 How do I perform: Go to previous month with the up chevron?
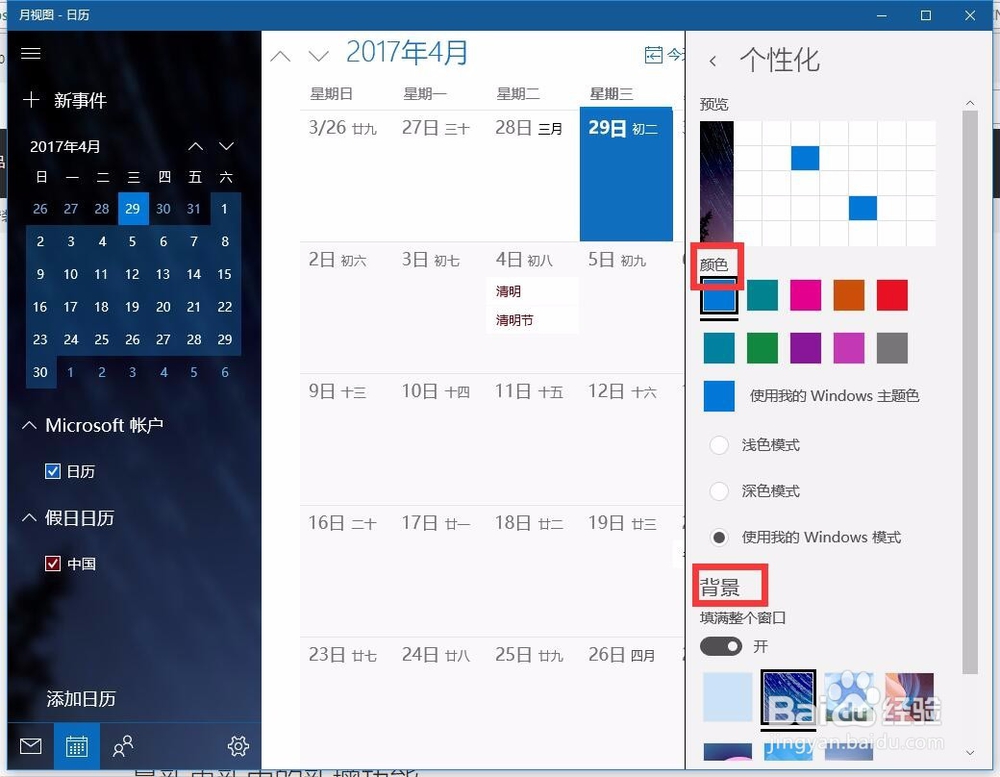(x=280, y=56)
